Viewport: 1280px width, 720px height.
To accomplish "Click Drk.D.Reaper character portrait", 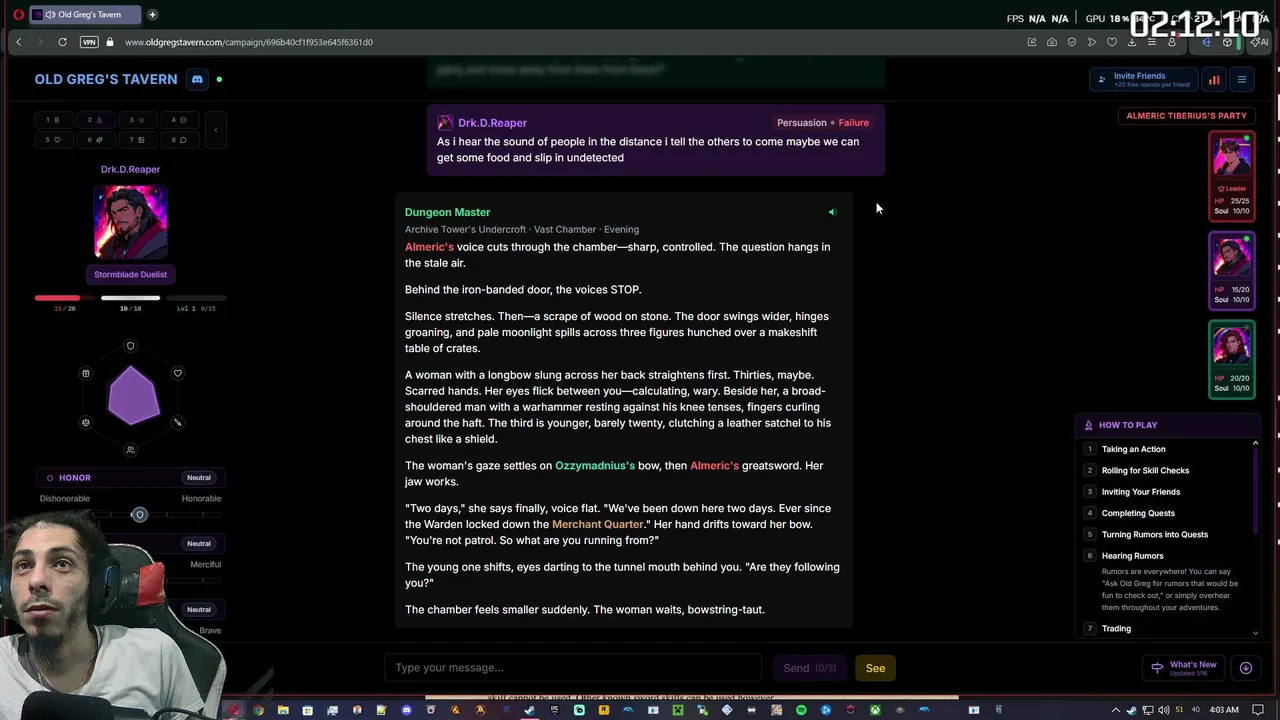I will pos(130,221).
